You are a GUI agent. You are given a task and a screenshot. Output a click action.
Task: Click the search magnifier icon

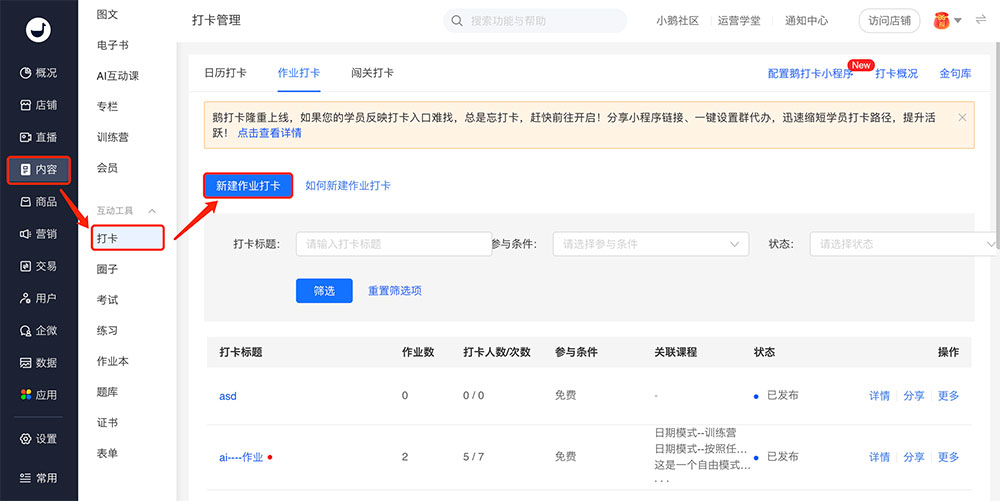[x=458, y=21]
